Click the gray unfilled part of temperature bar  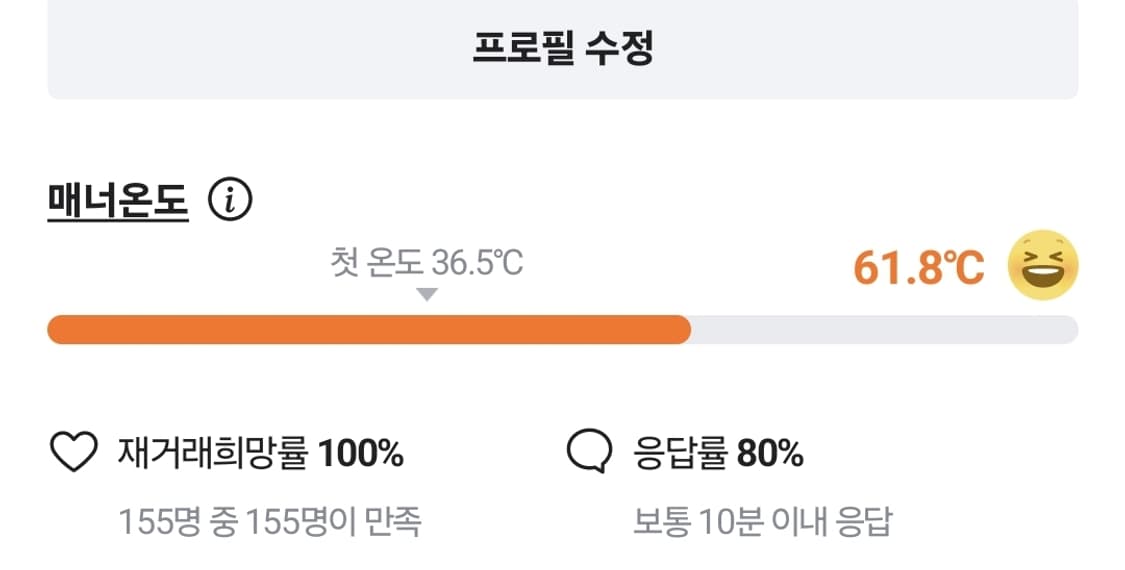[x=884, y=330]
